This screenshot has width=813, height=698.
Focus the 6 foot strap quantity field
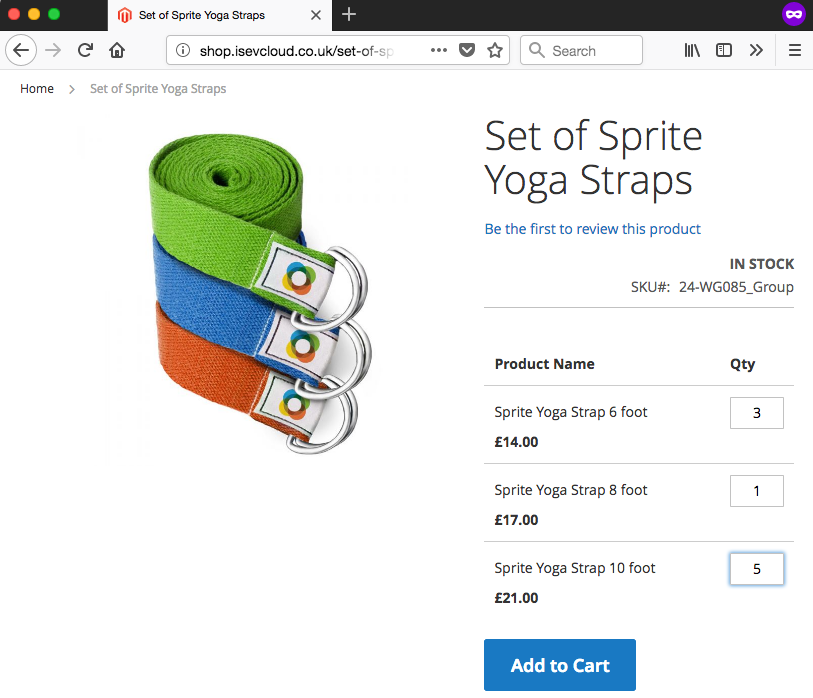(x=756, y=413)
